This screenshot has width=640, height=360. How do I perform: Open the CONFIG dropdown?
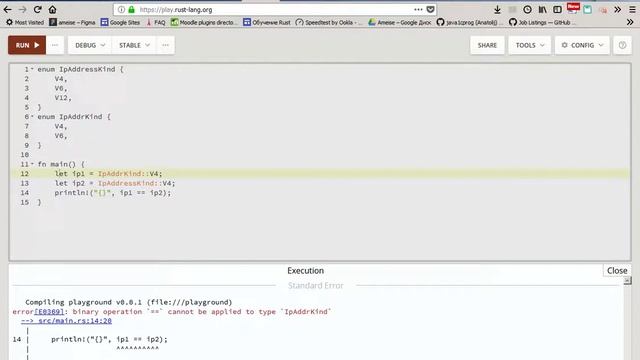pos(582,45)
